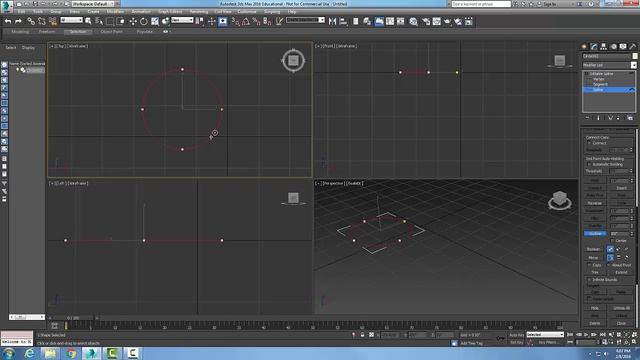
Task: Activate the Select and Rotate tool
Action: pyautogui.click(x=144, y=21)
